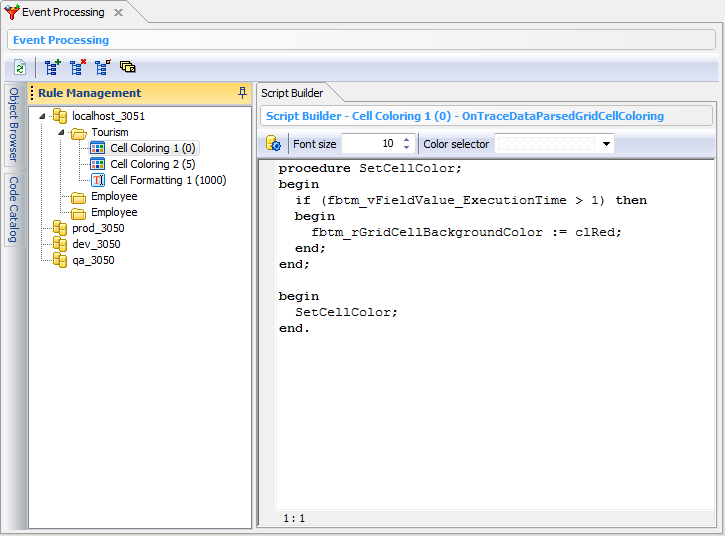Click the 'end.' final code line
The height and width of the screenshot is (536, 725).
click(x=294, y=328)
